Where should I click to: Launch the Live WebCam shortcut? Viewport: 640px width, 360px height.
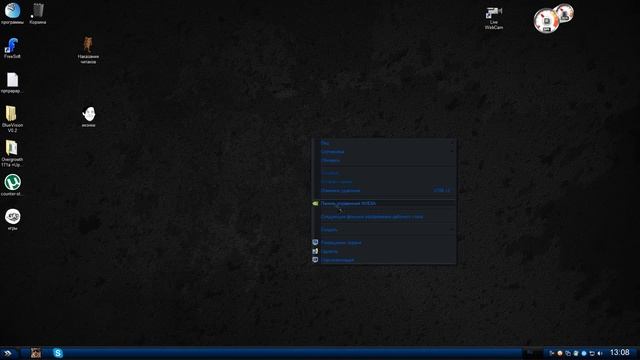pyautogui.click(x=494, y=18)
